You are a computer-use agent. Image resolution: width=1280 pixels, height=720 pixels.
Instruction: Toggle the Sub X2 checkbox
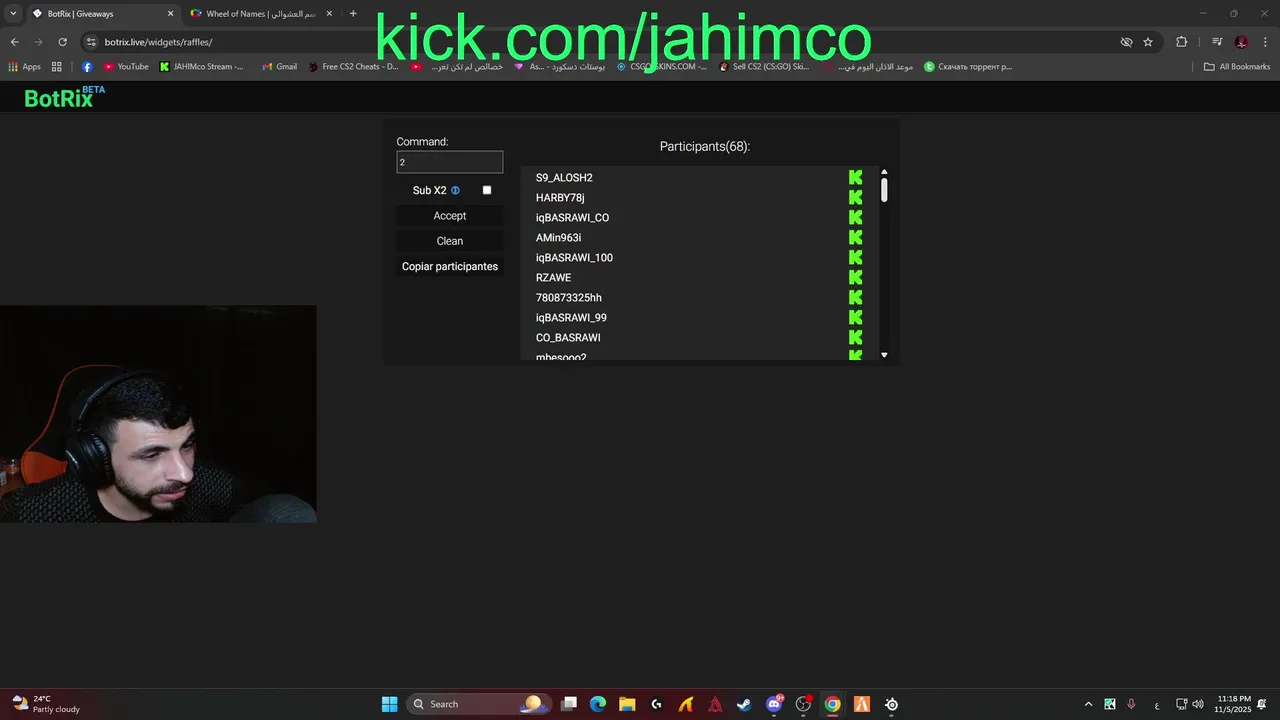point(487,190)
